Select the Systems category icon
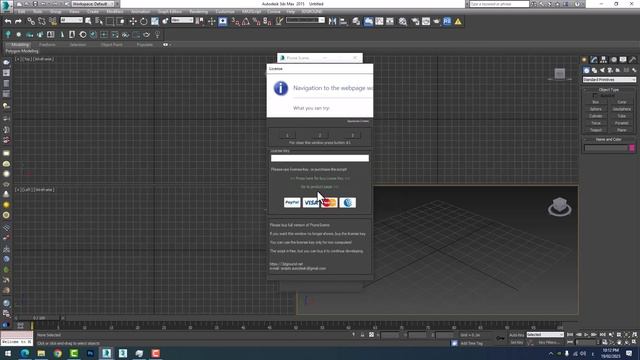 pyautogui.click(x=634, y=70)
